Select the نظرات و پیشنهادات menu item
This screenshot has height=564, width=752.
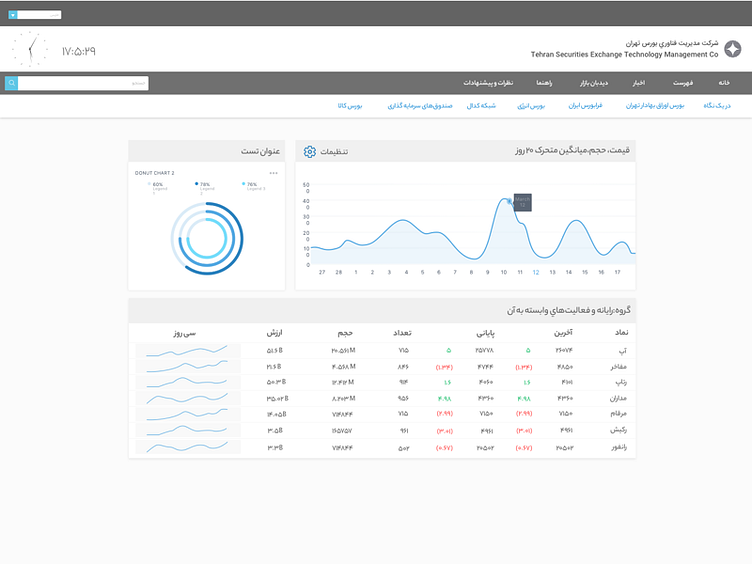487,82
